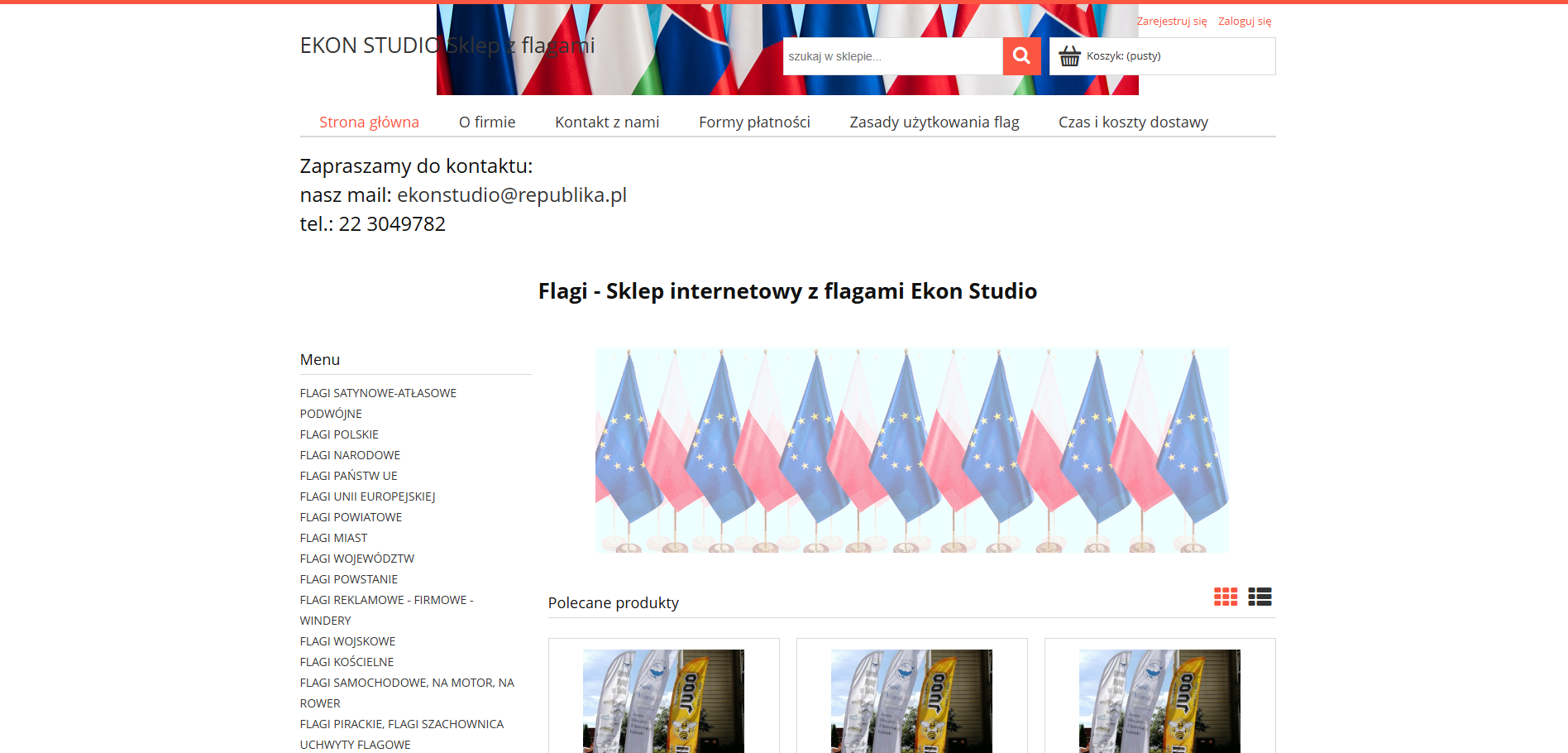Open the shopping basket icon

[1069, 56]
